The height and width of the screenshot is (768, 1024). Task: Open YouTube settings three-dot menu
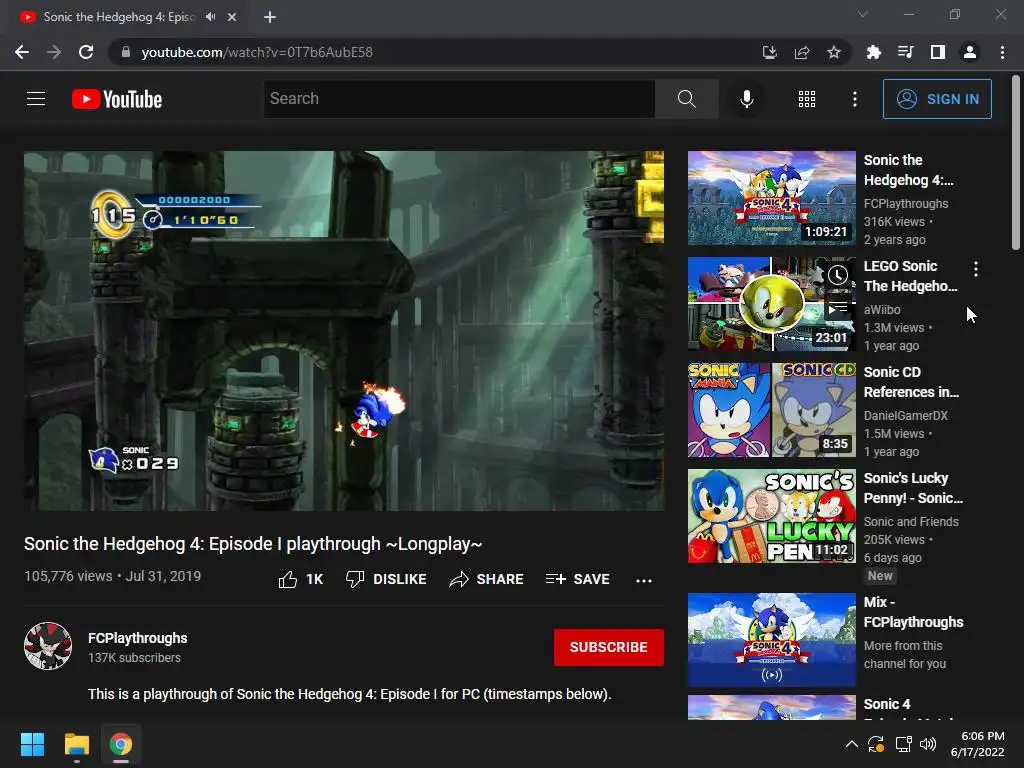[x=854, y=99]
